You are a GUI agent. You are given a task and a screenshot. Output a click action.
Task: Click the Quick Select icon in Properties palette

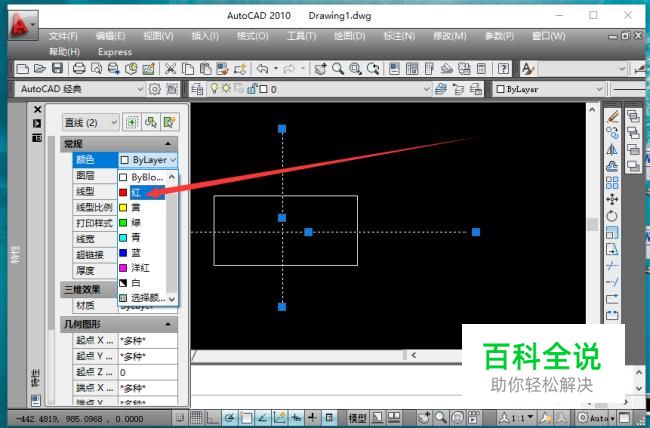[169, 122]
